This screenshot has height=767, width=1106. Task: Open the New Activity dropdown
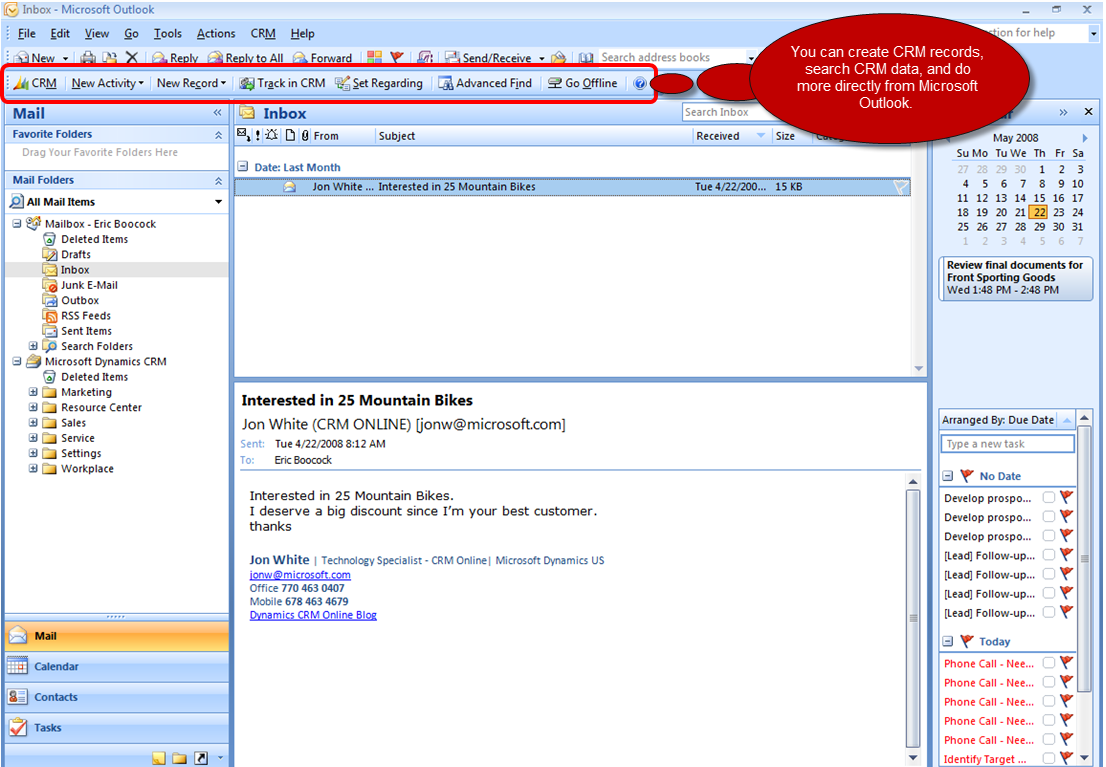click(x=107, y=83)
